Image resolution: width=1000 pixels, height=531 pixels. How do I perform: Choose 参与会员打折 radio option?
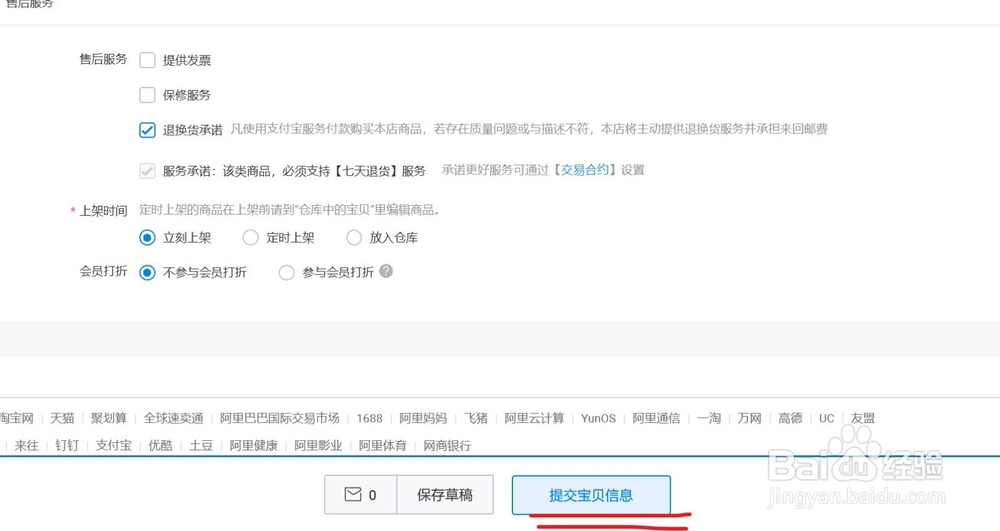[x=286, y=273]
